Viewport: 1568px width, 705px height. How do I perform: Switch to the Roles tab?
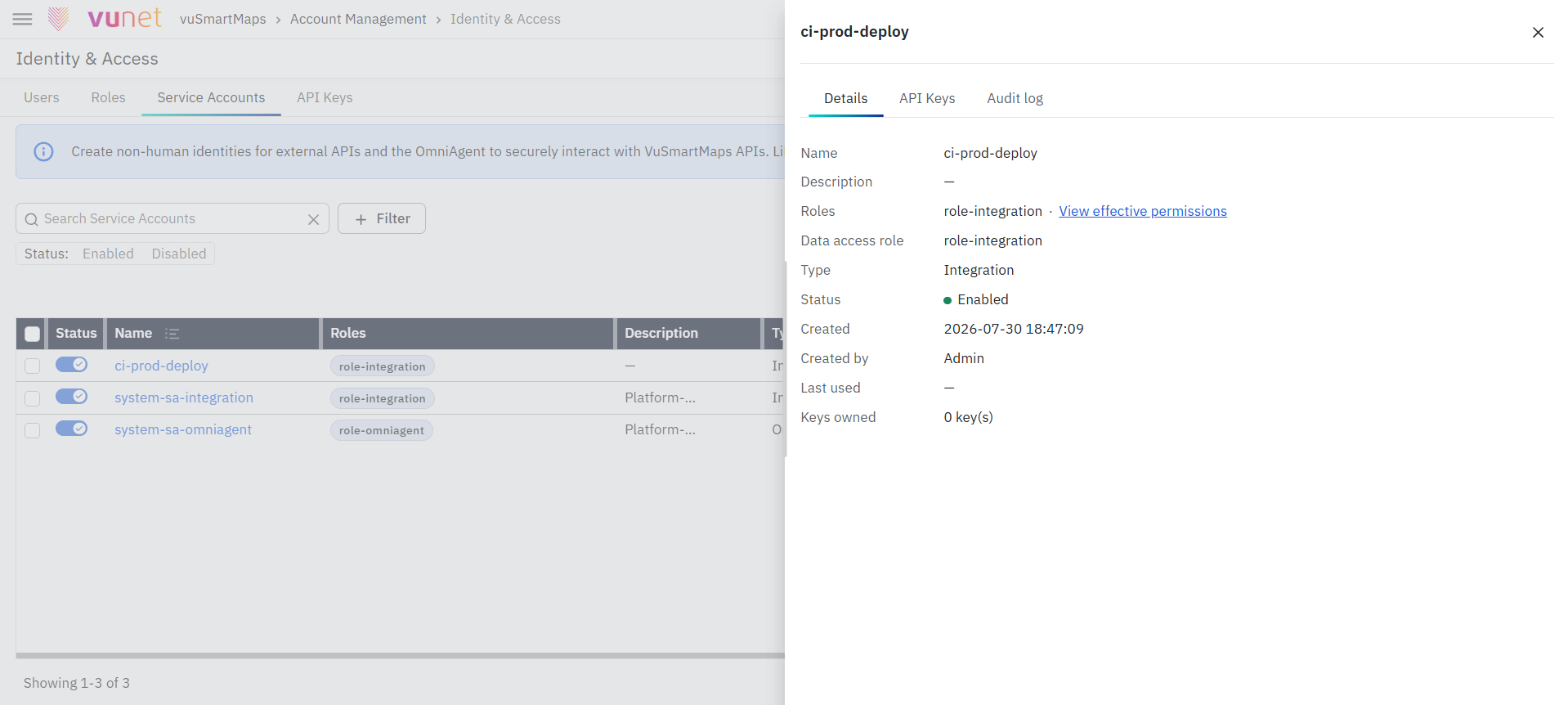tap(109, 97)
